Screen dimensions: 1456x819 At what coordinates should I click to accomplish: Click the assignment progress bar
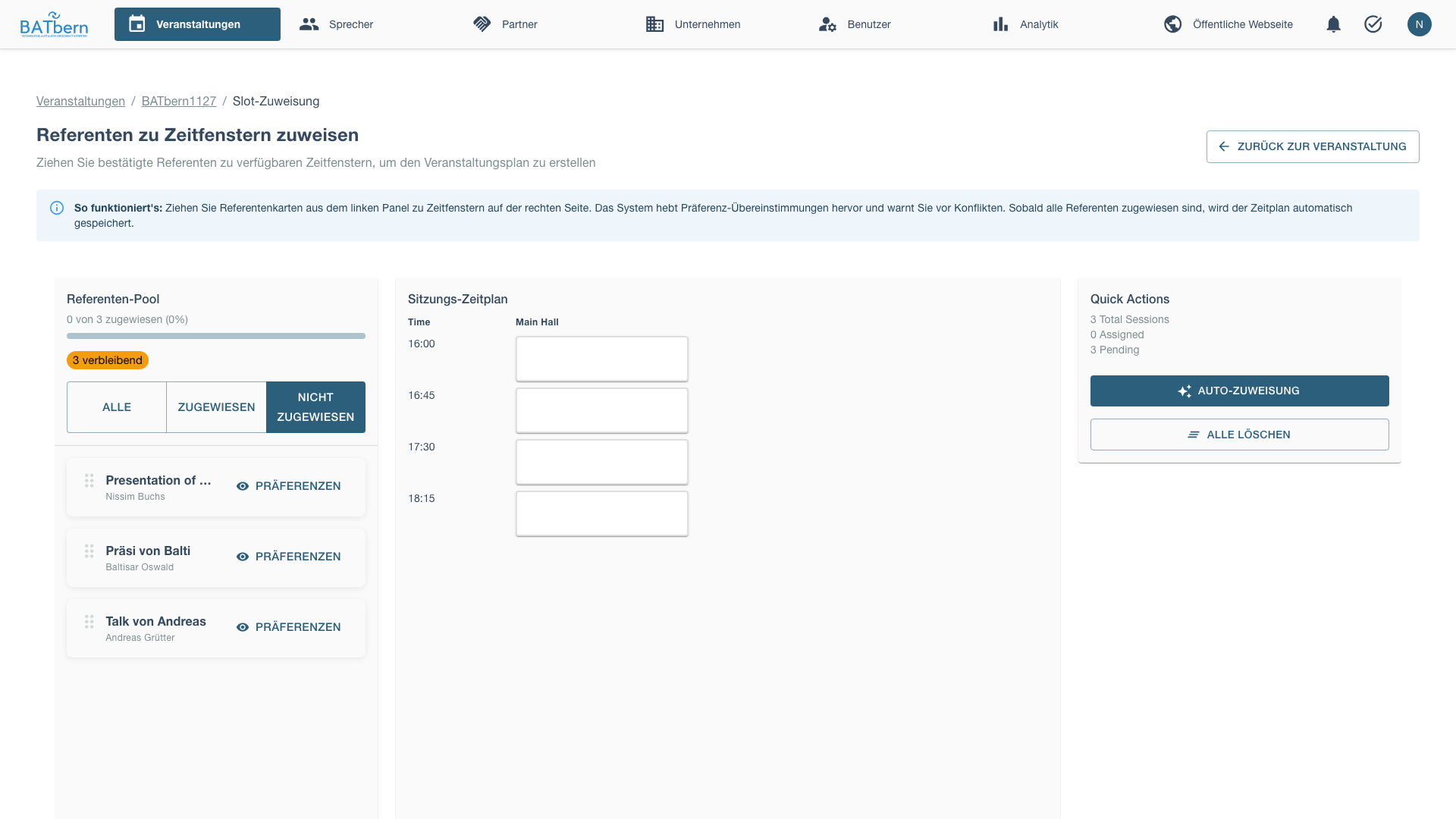(x=216, y=336)
